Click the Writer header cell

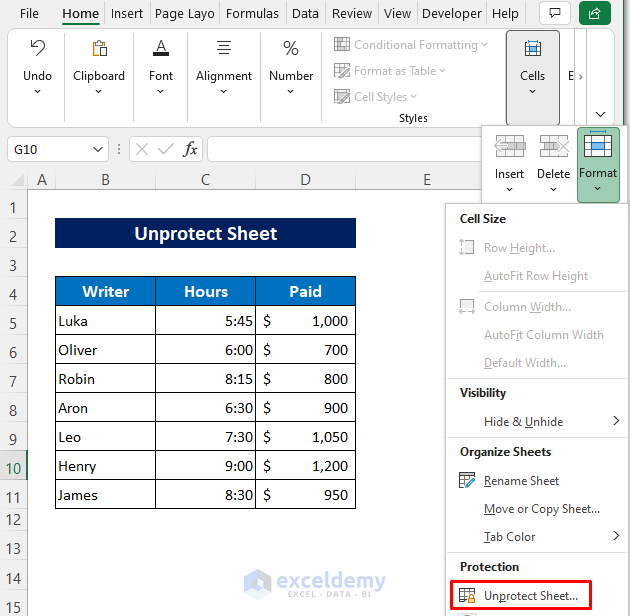pos(105,291)
